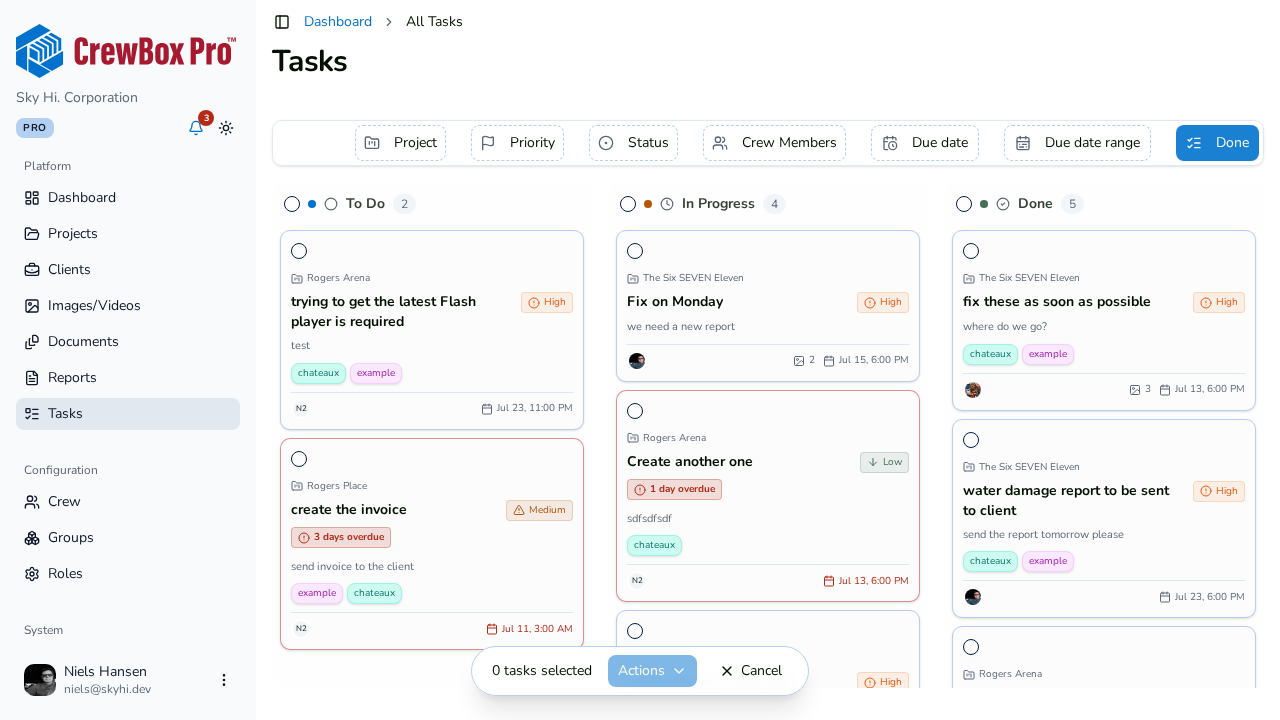This screenshot has height=720, width=1280.
Task: Click the assignee avatar on Fix on Monday card
Action: point(637,361)
